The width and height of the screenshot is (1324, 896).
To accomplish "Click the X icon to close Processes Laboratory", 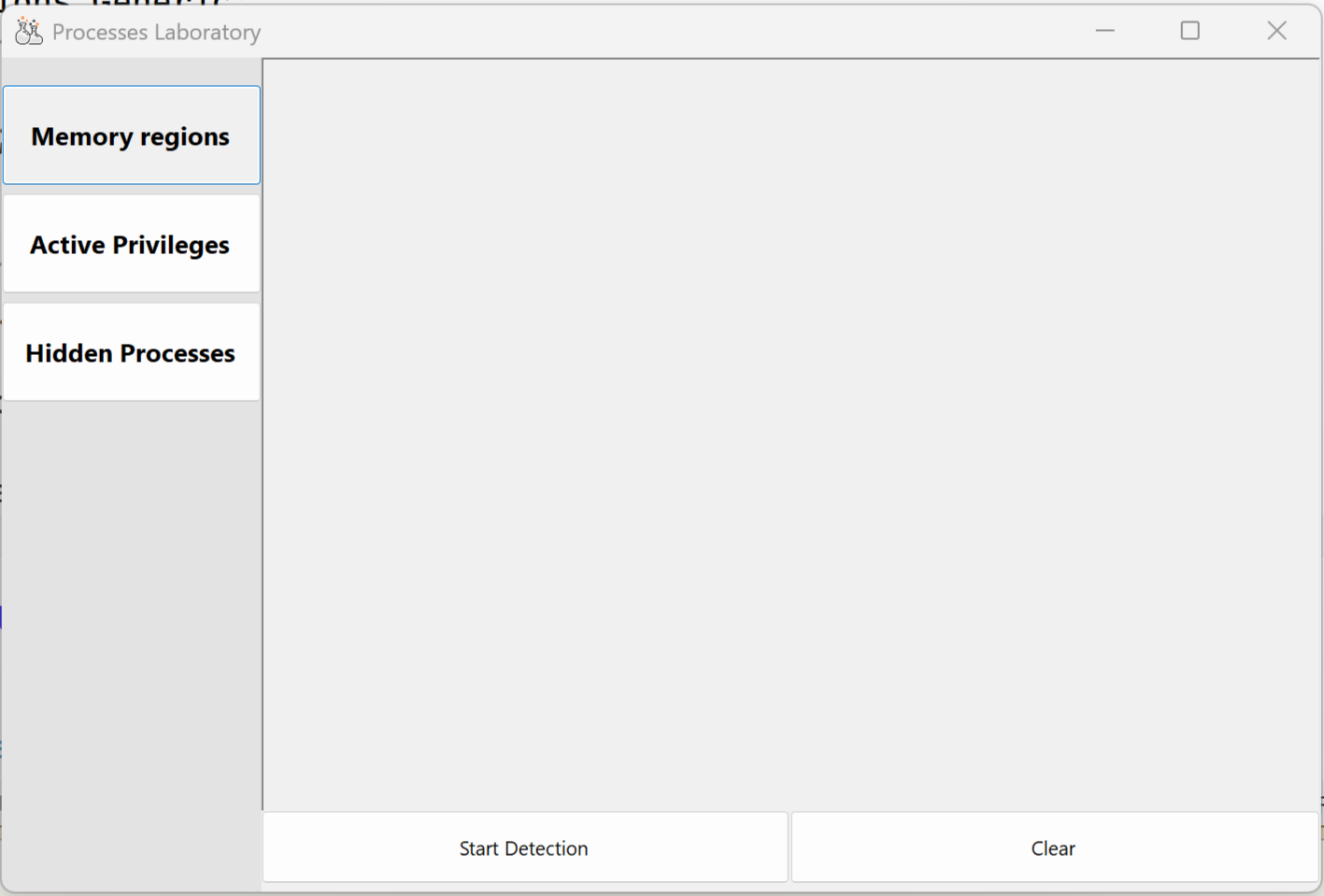I will (1276, 31).
